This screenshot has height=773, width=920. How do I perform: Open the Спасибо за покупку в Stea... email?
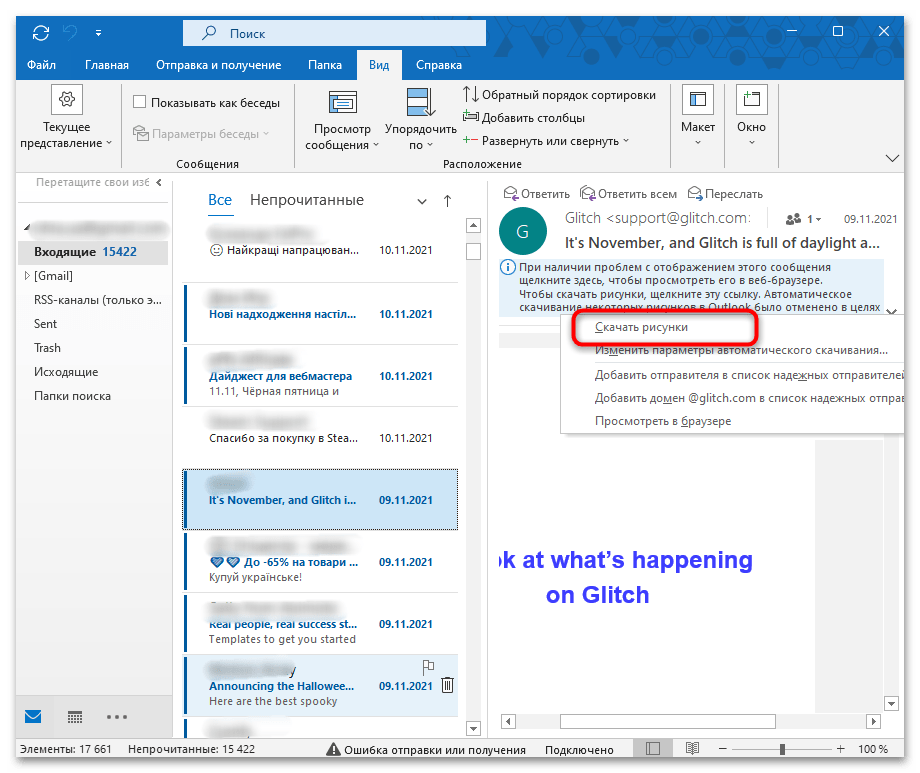point(320,437)
